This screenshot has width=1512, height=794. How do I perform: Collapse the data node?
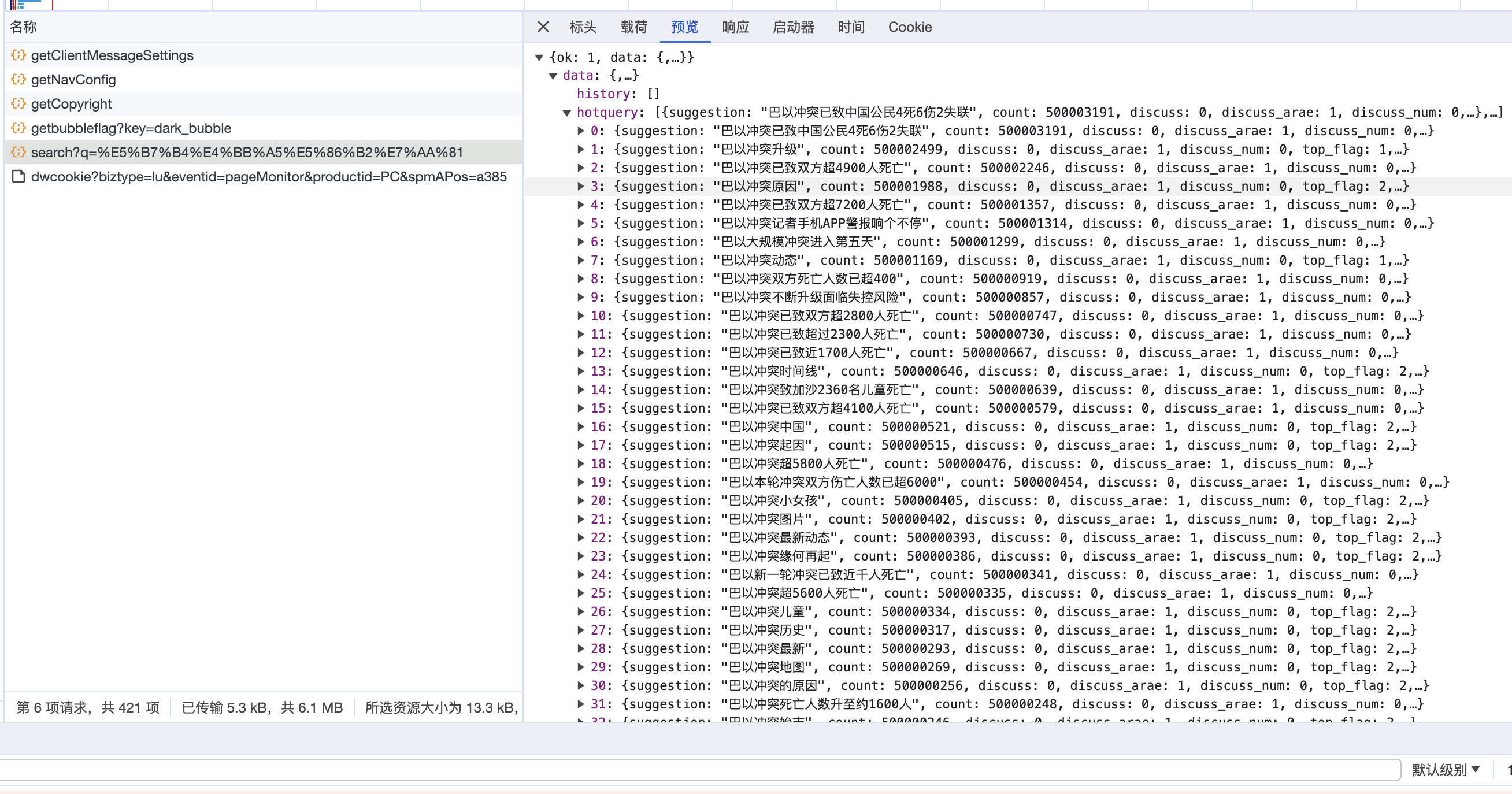click(553, 76)
